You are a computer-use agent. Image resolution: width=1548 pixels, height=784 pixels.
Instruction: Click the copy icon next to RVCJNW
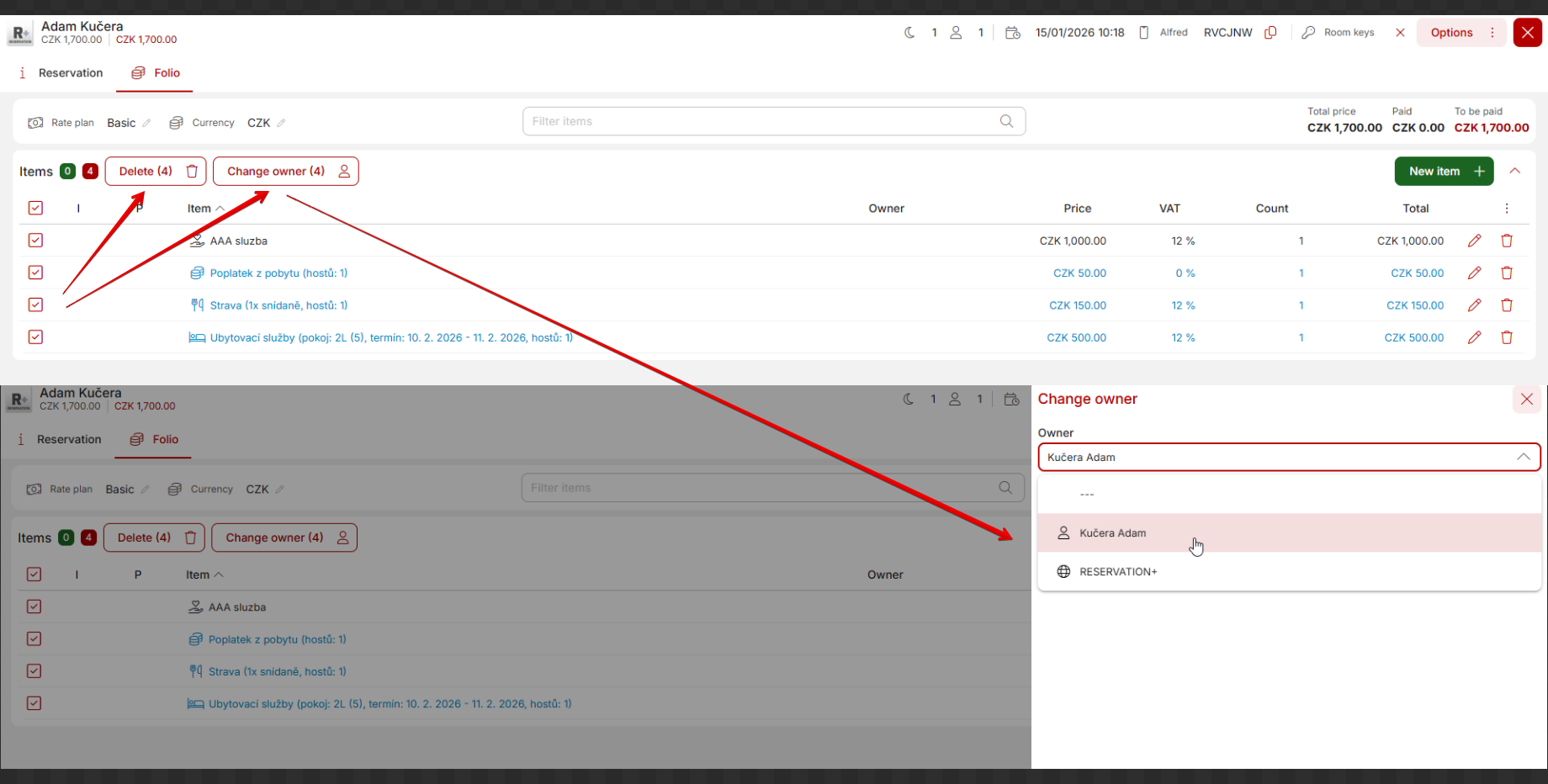coord(1270,33)
